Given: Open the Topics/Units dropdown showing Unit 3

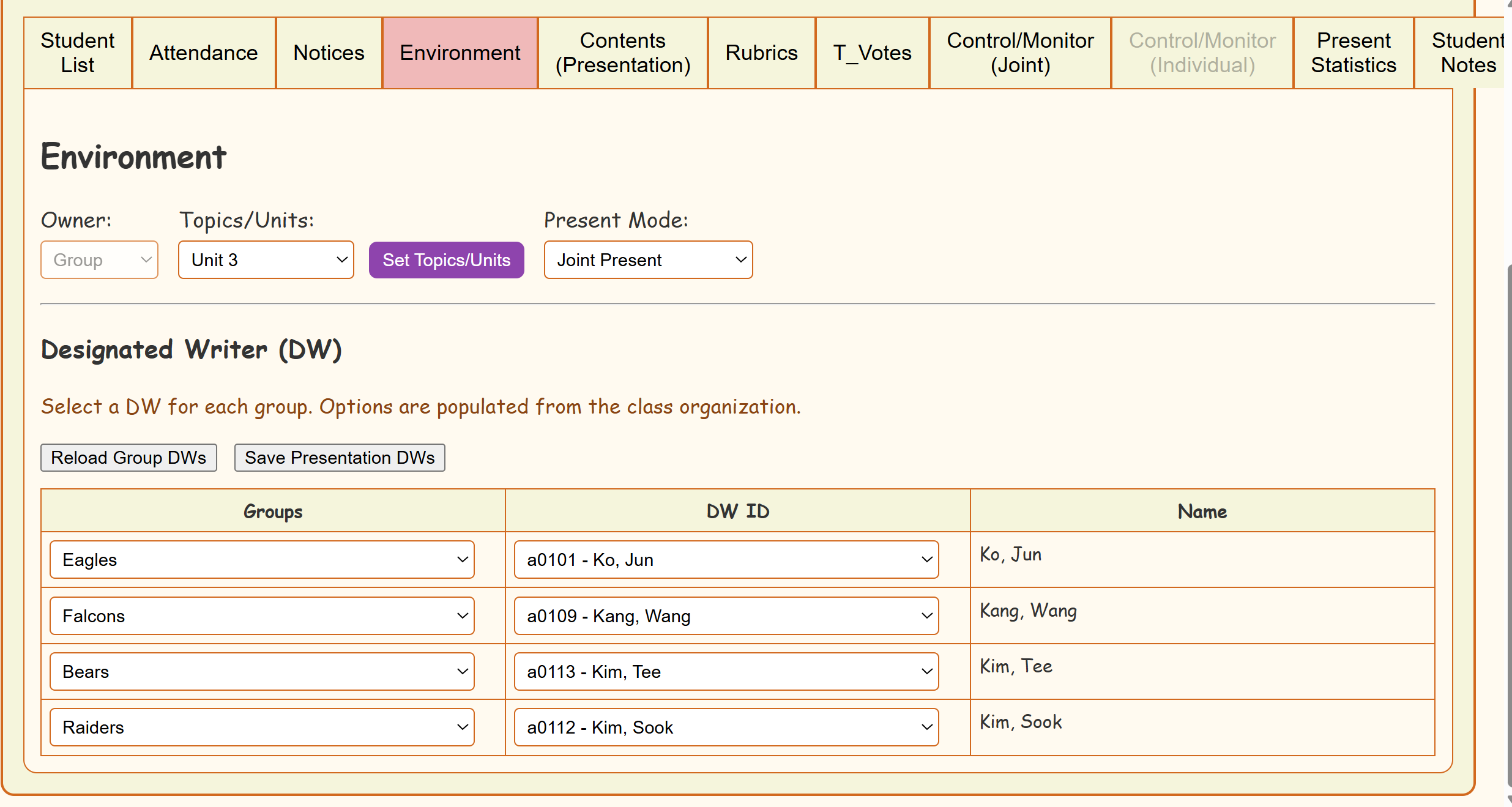Looking at the screenshot, I should (x=266, y=260).
